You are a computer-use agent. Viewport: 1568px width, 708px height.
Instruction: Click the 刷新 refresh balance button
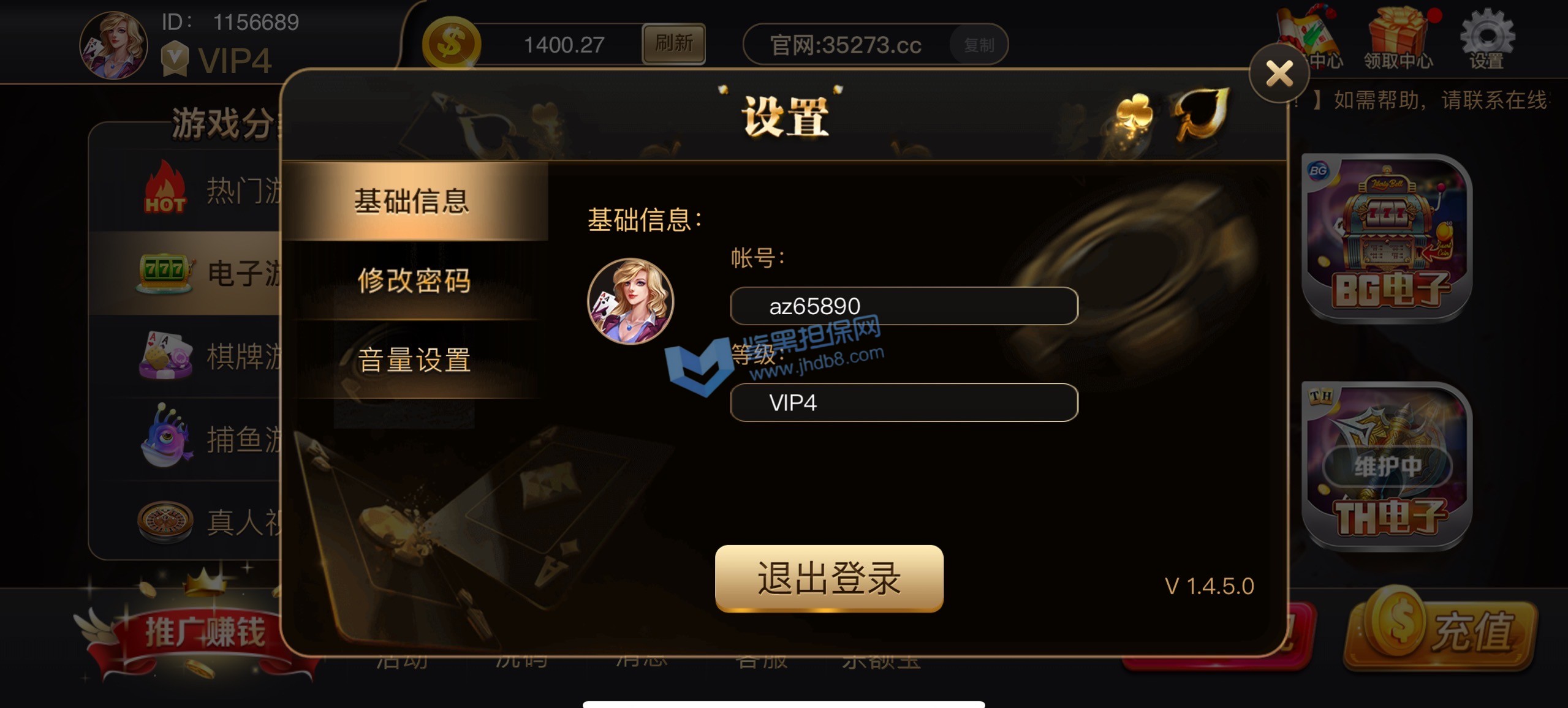[x=673, y=43]
